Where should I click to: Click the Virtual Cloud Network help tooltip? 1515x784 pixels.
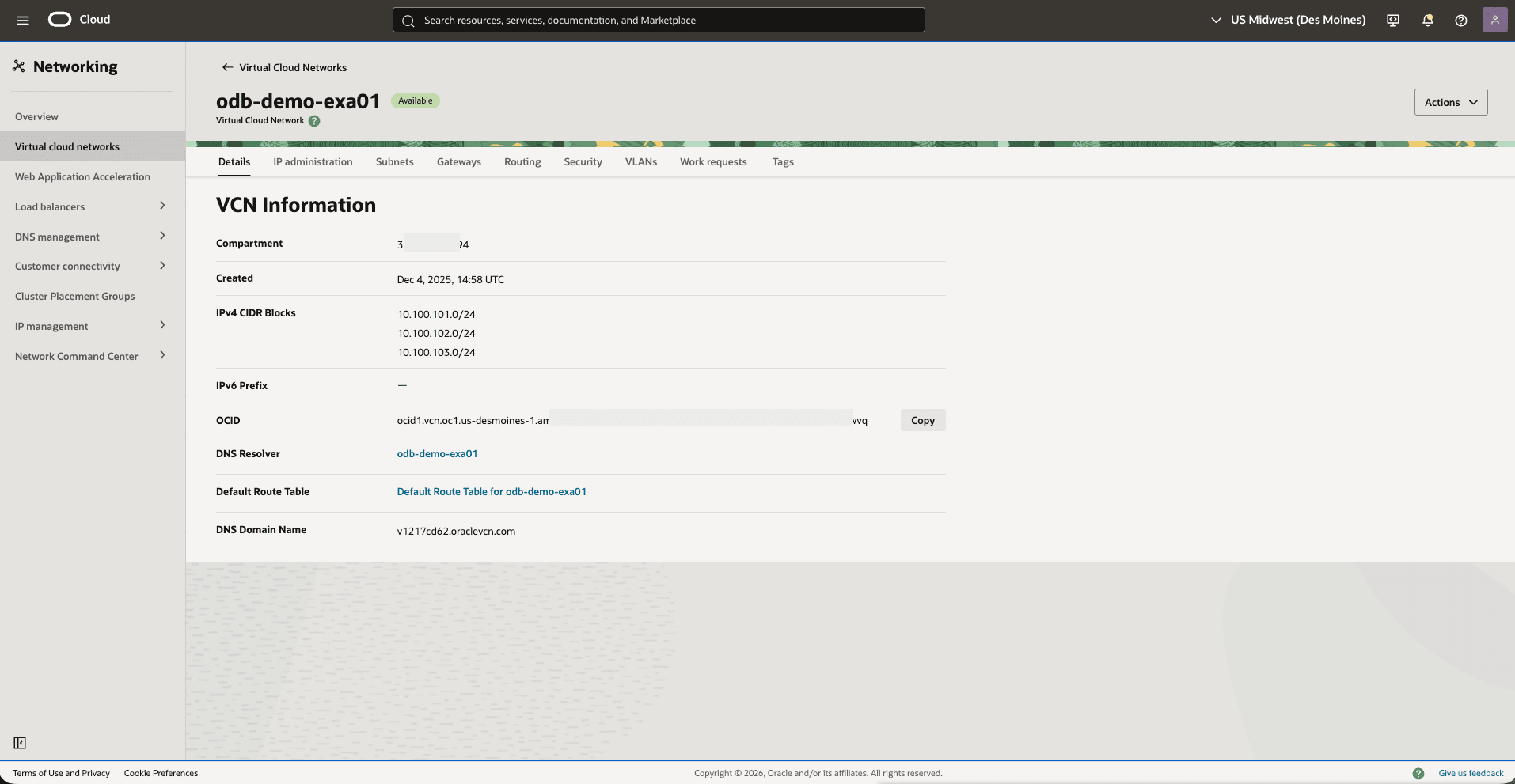click(314, 121)
